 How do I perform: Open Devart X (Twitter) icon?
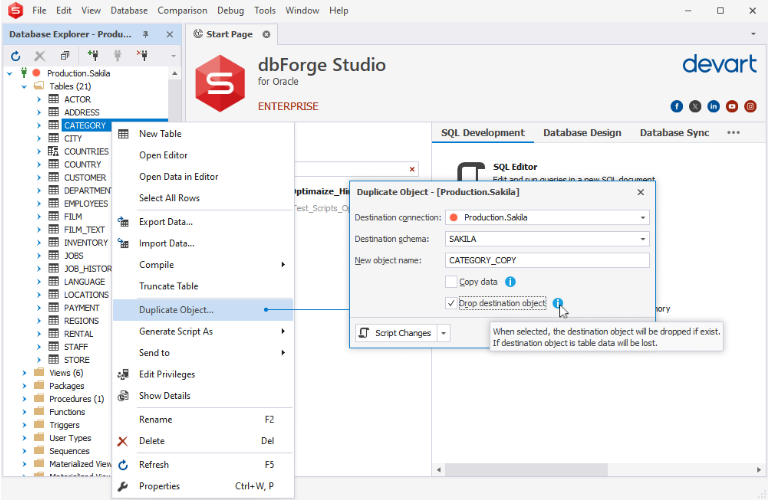point(695,106)
